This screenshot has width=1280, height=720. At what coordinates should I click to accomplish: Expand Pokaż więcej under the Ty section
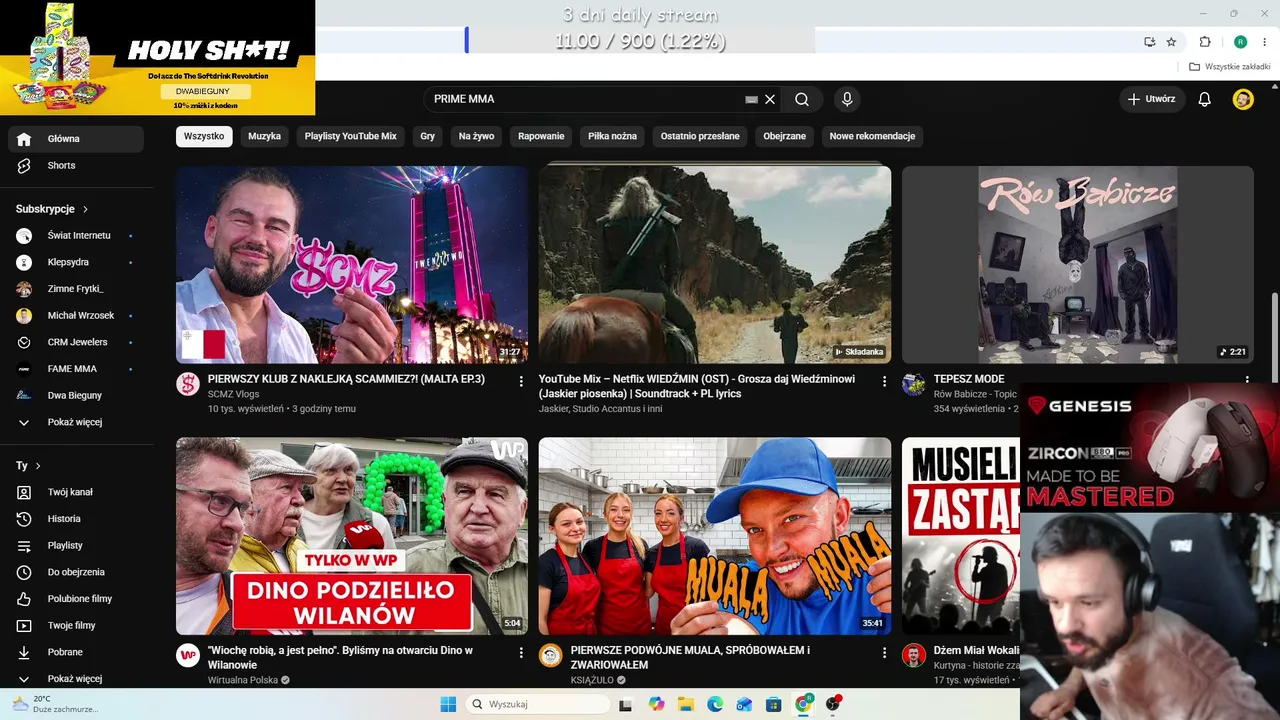(76, 679)
